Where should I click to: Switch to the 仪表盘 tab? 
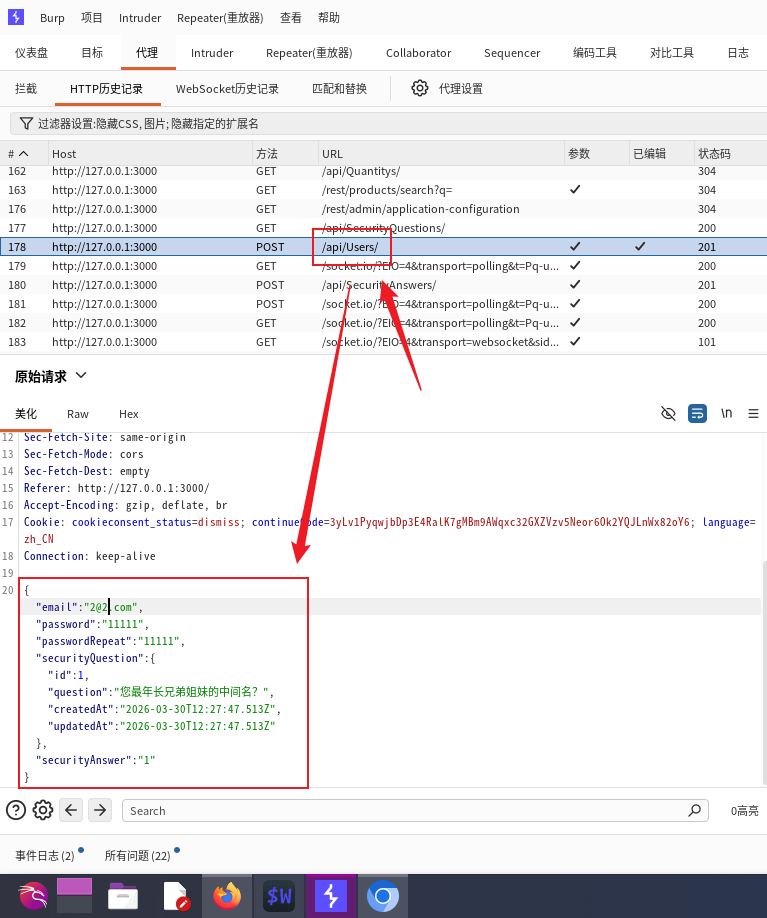pos(31,53)
